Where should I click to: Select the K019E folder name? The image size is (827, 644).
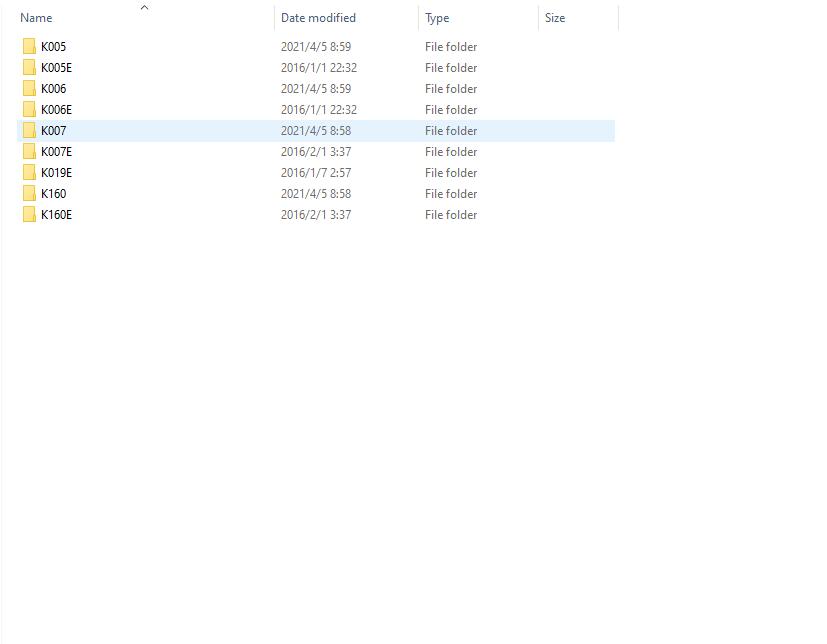56,173
